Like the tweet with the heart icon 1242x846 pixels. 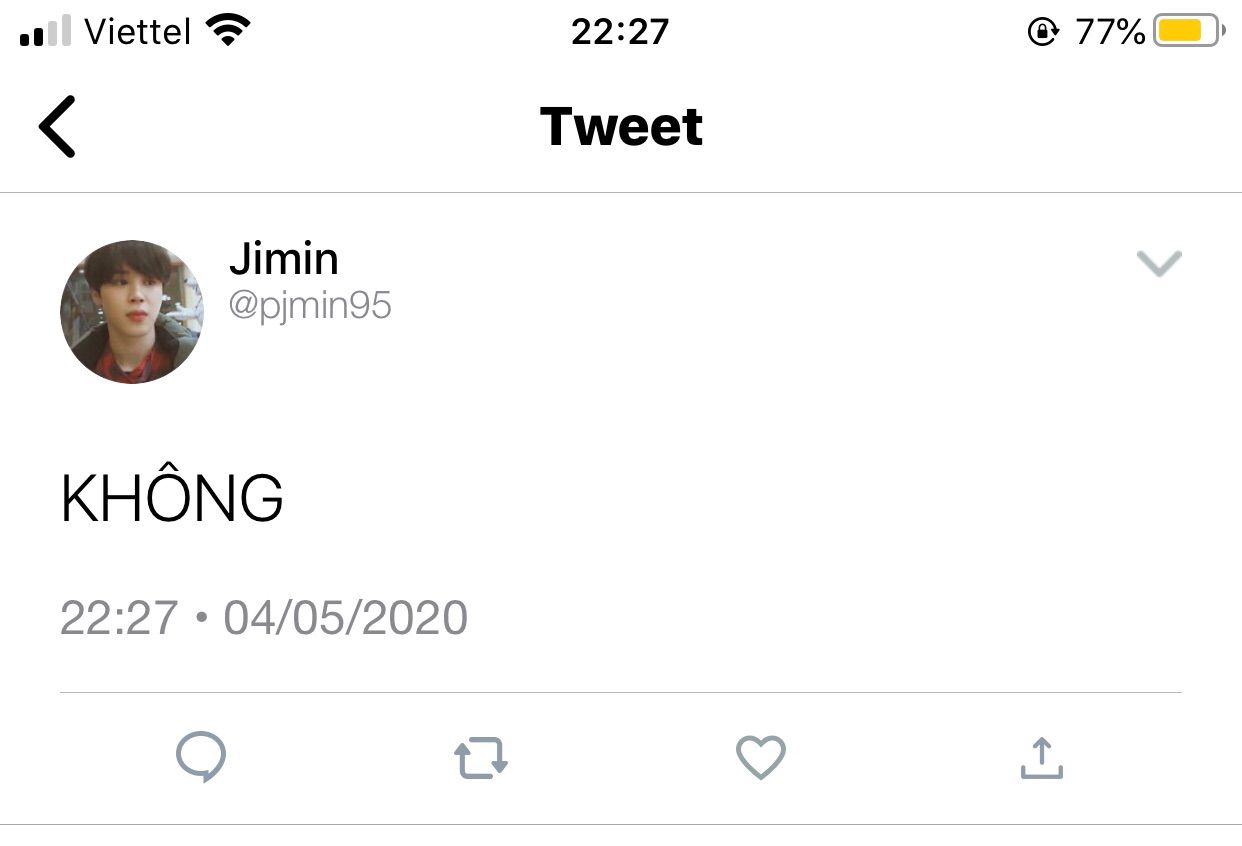(x=761, y=757)
